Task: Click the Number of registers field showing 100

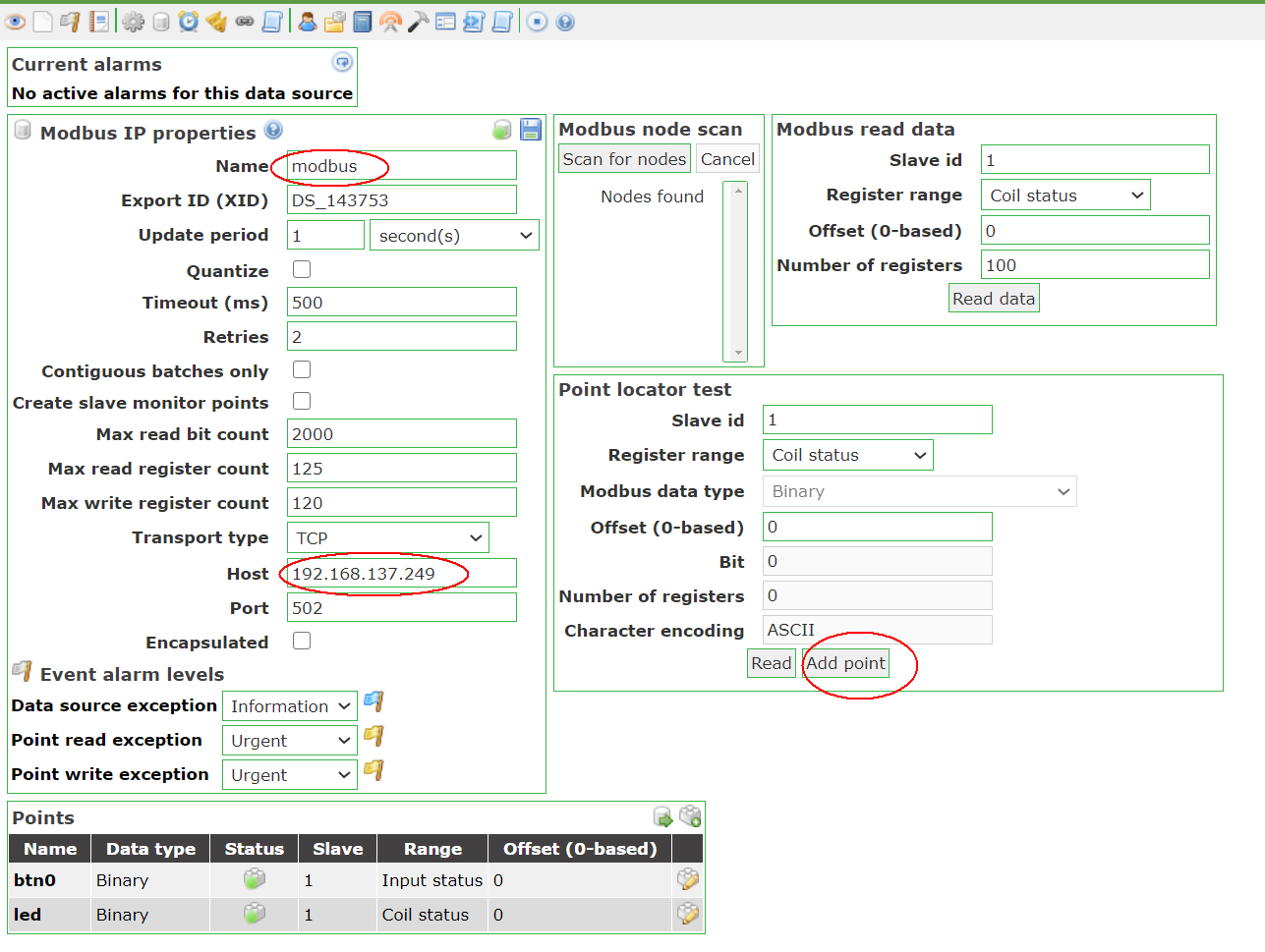Action: (x=1096, y=264)
